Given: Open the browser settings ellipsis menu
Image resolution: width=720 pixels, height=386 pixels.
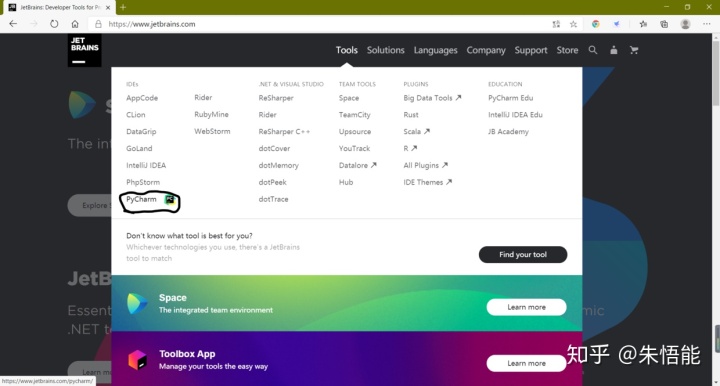Looking at the screenshot, I should pyautogui.click(x=706, y=24).
